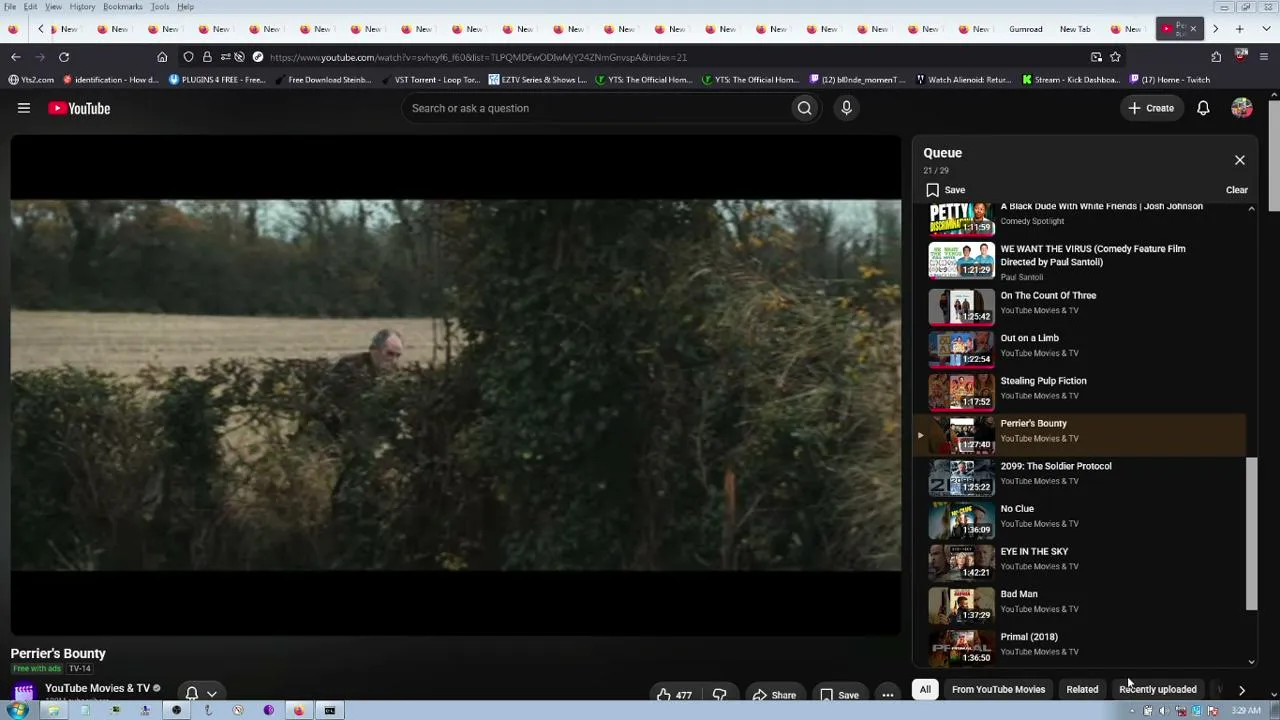Close the active YouTube tab
Screen dimensions: 1280x720
[x=1193, y=29]
